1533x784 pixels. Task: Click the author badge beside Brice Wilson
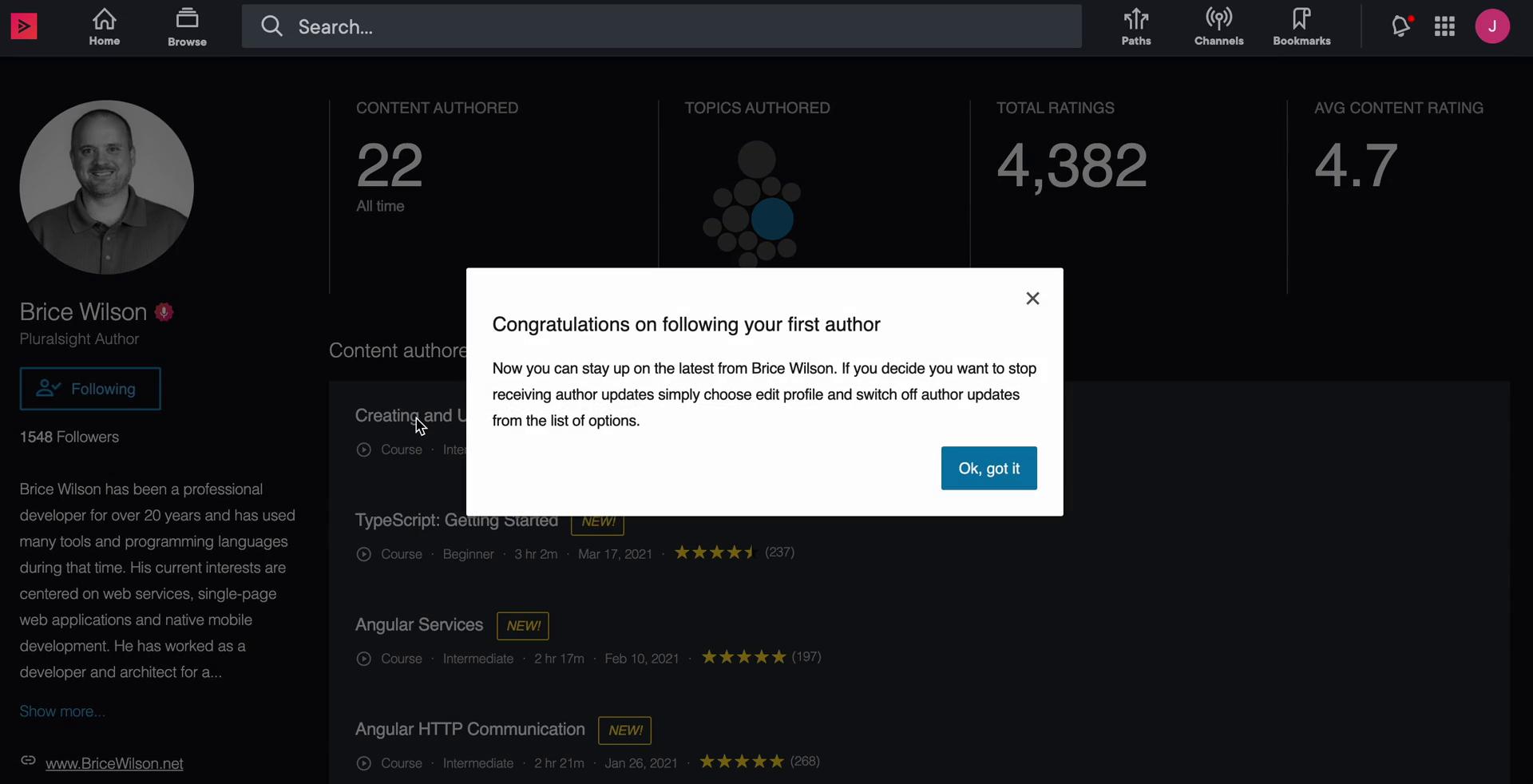click(164, 312)
